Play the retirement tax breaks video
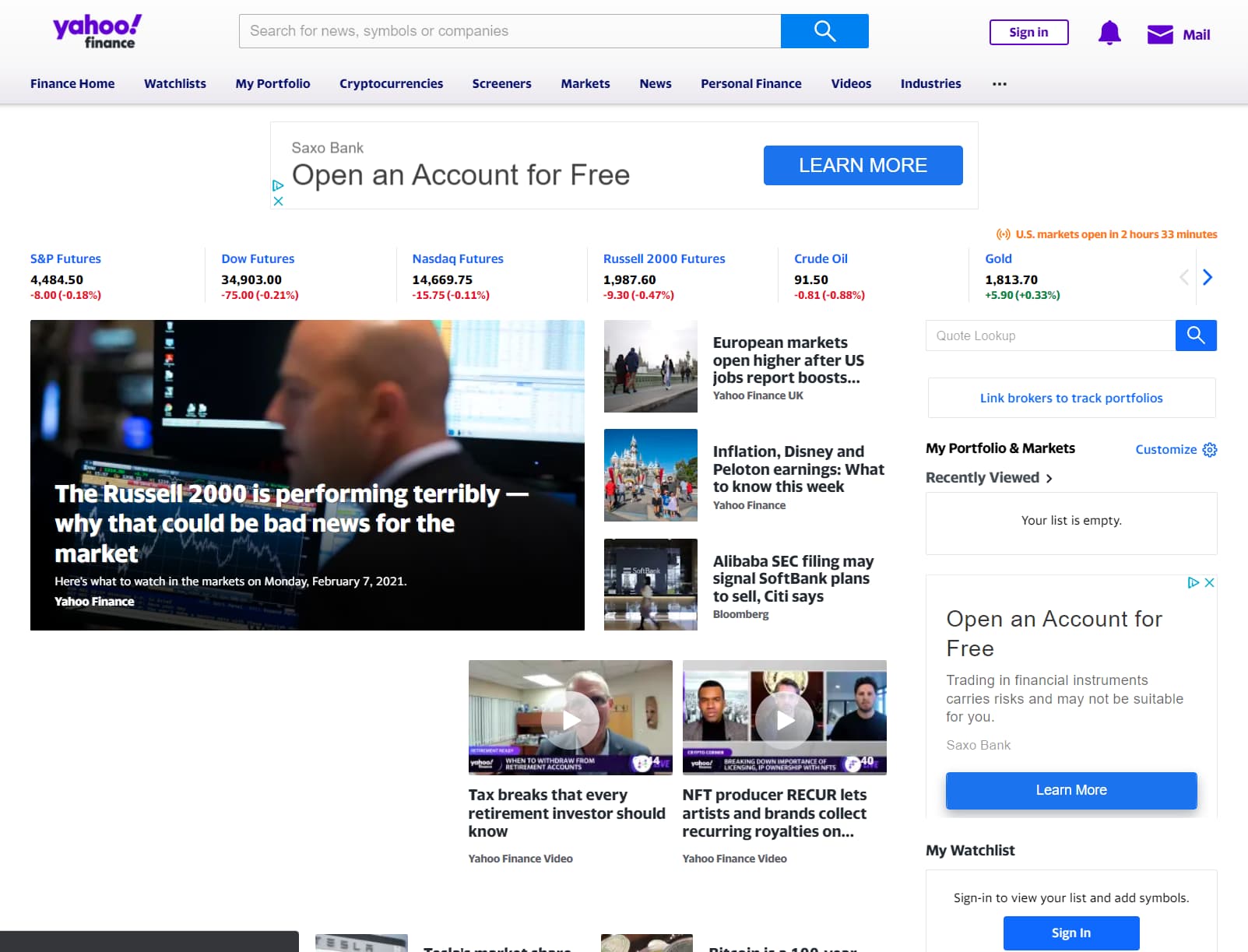This screenshot has height=952, width=1248. coord(571,719)
